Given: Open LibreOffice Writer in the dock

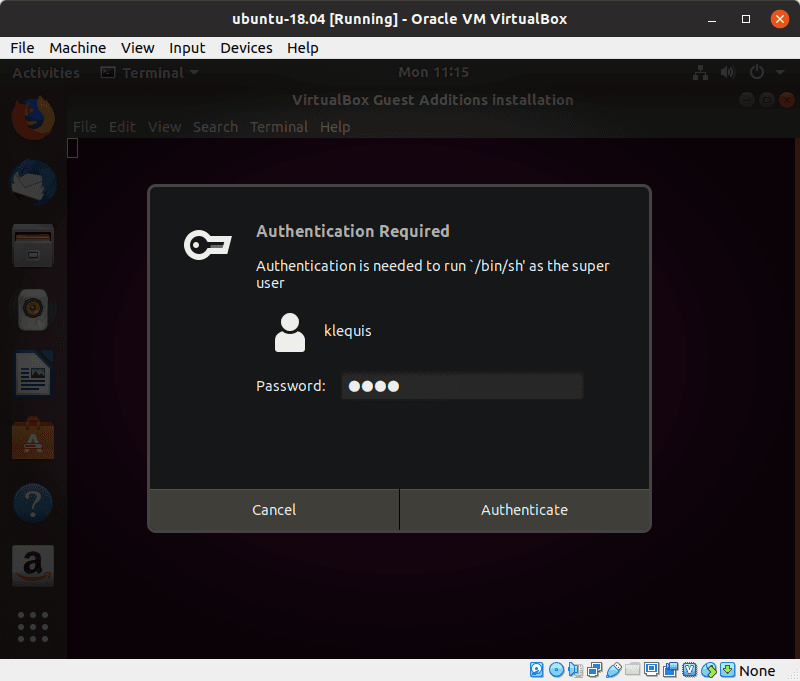Looking at the screenshot, I should point(33,373).
